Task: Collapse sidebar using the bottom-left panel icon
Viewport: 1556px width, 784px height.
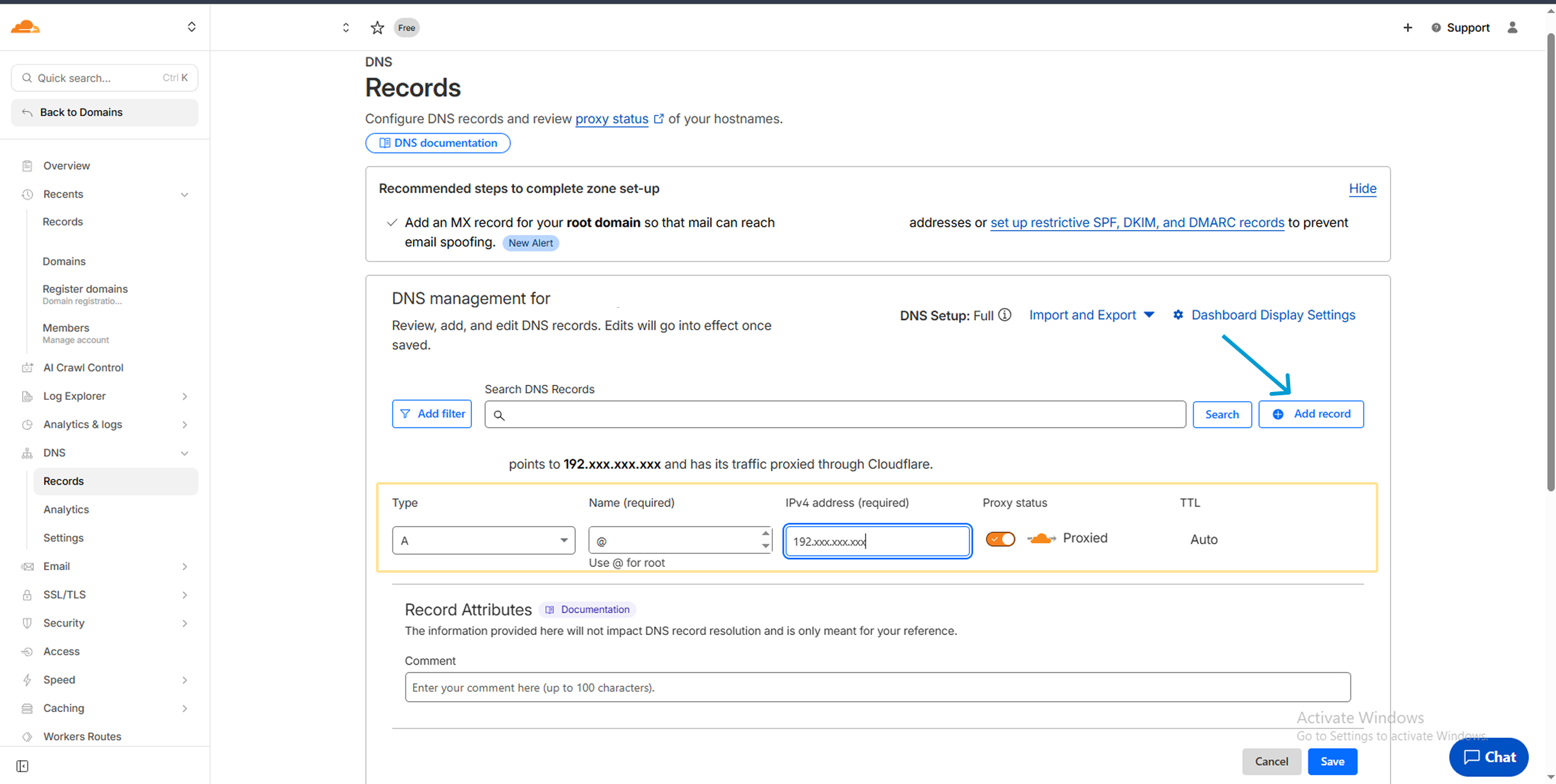Action: (x=23, y=767)
